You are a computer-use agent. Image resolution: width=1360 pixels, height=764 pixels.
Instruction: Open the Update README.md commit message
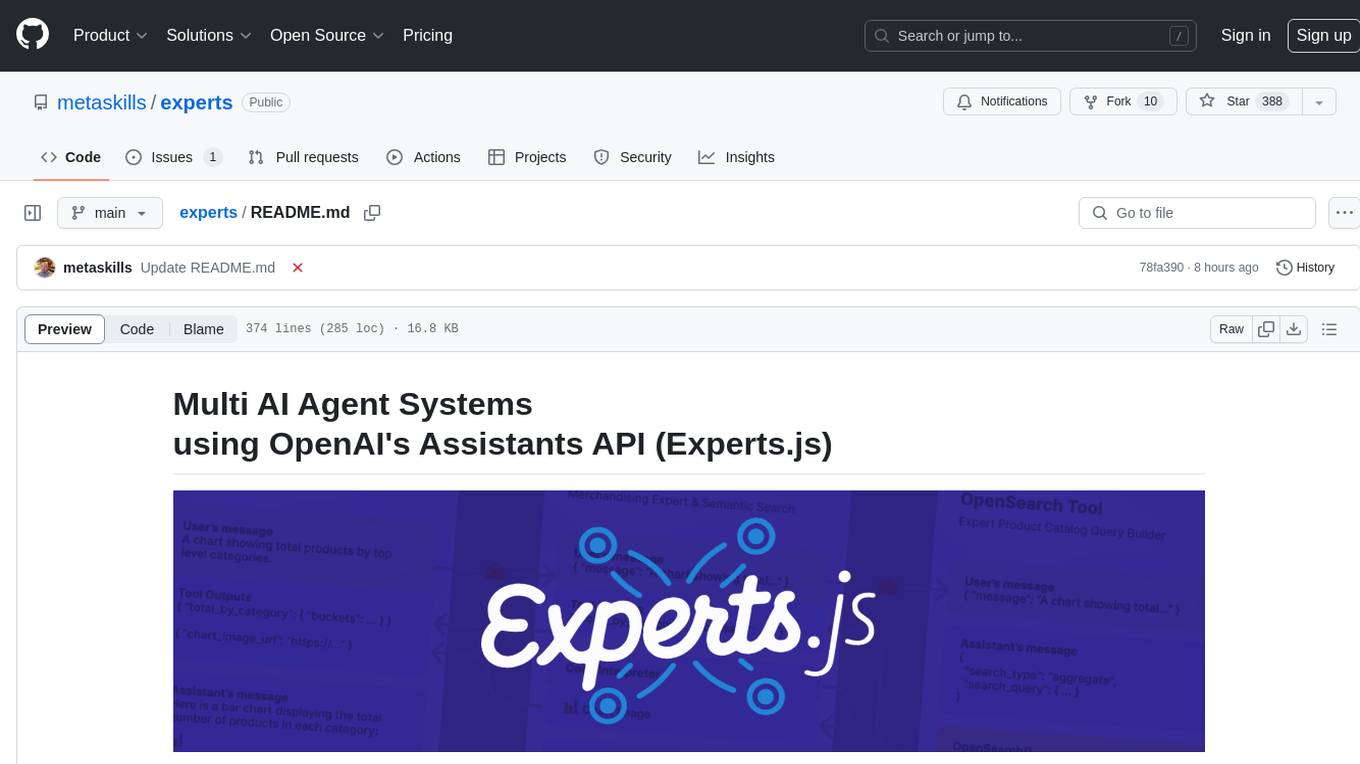pyautogui.click(x=207, y=267)
